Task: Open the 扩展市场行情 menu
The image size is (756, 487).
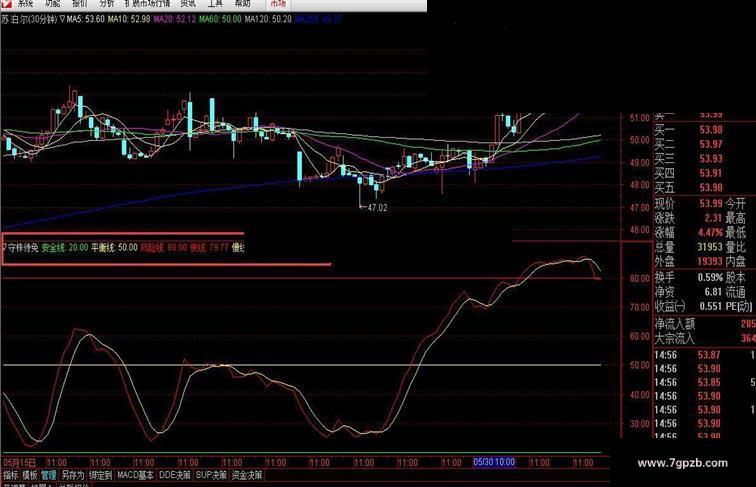Action: pos(147,4)
